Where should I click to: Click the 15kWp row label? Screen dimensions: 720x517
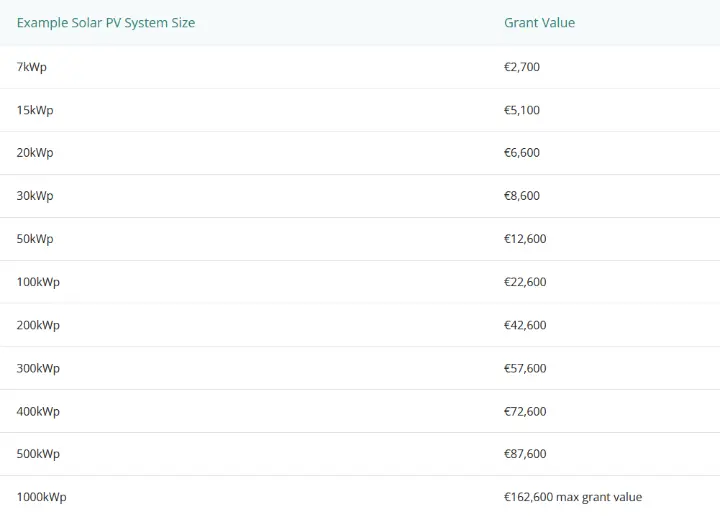click(x=35, y=110)
